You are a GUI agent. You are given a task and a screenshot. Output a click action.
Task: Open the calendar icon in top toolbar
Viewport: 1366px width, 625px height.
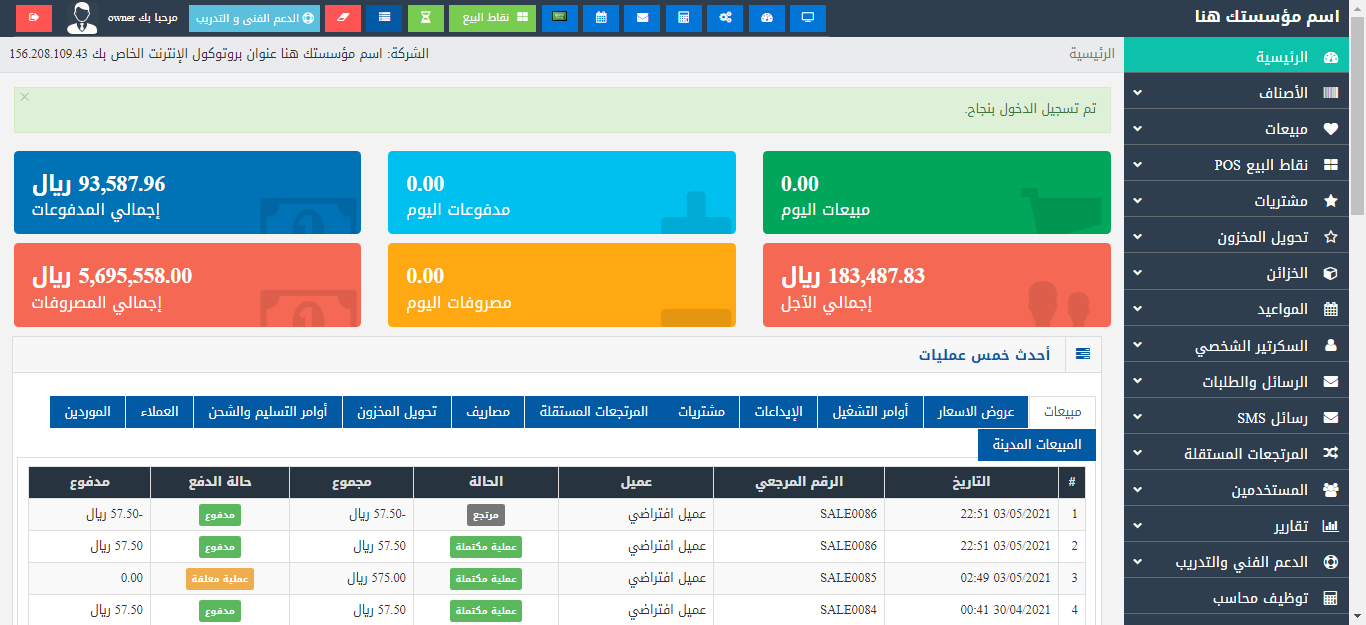601,18
